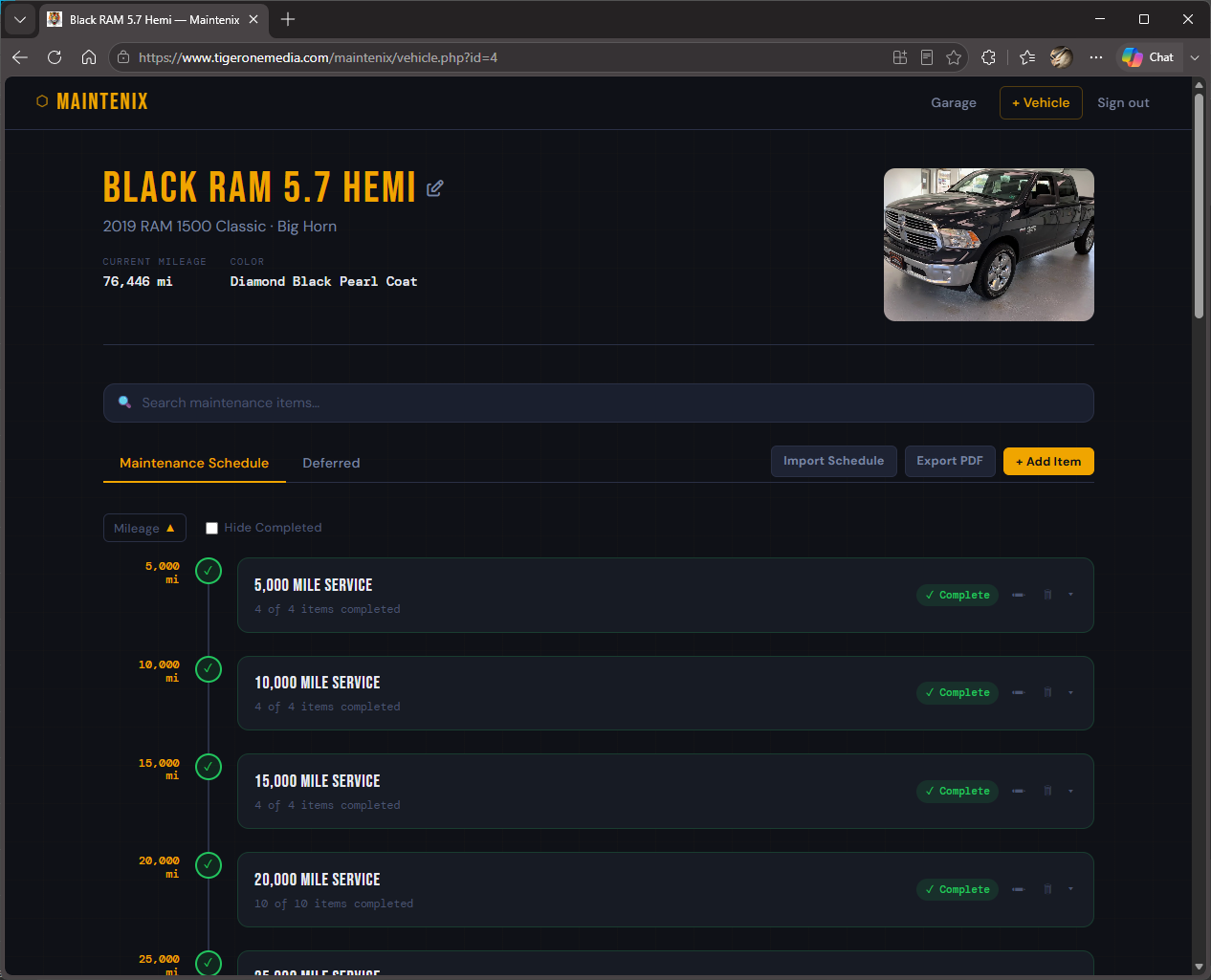View site information lock icon
This screenshot has width=1211, height=980.
[x=123, y=57]
